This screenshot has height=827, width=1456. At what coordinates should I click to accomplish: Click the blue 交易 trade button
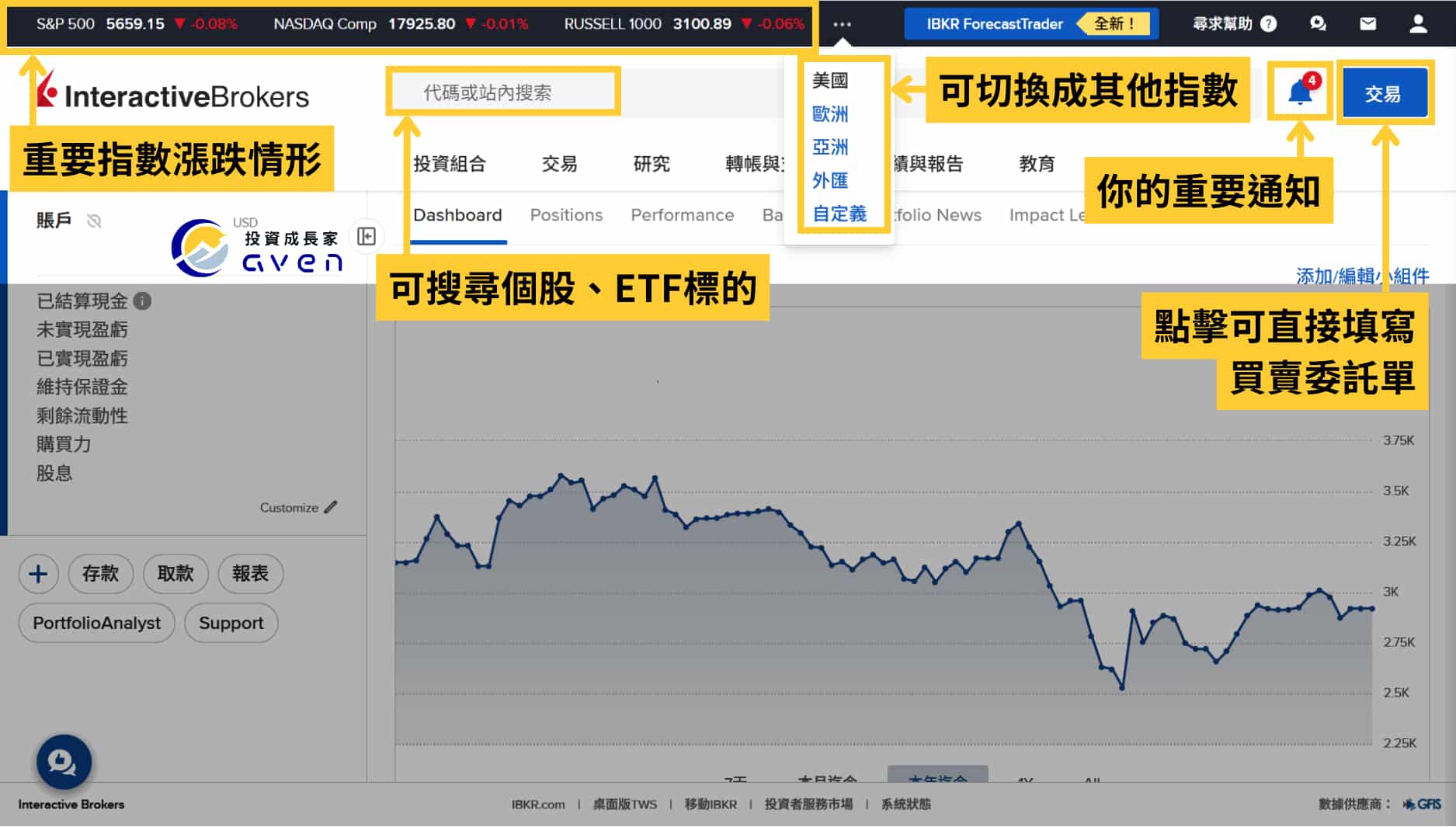pyautogui.click(x=1384, y=93)
